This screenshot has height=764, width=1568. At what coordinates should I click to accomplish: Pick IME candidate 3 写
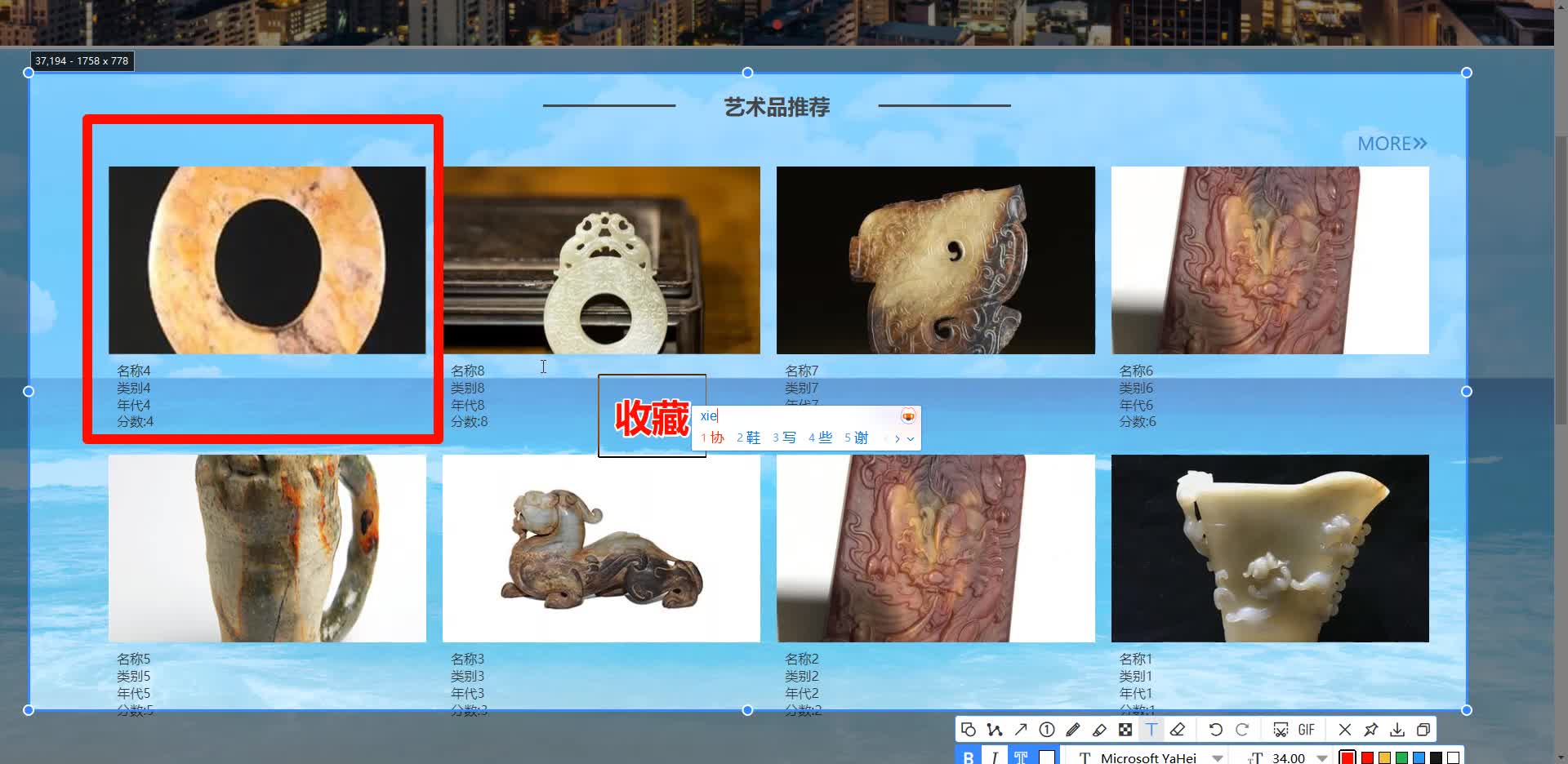[785, 438]
